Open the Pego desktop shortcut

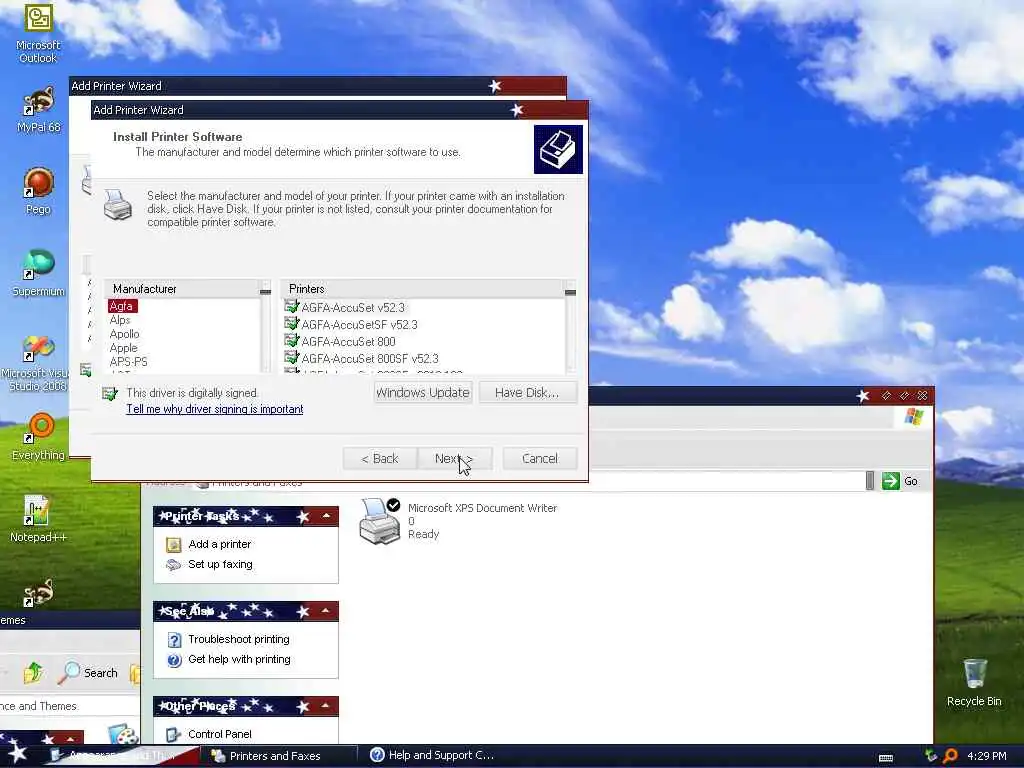38,191
